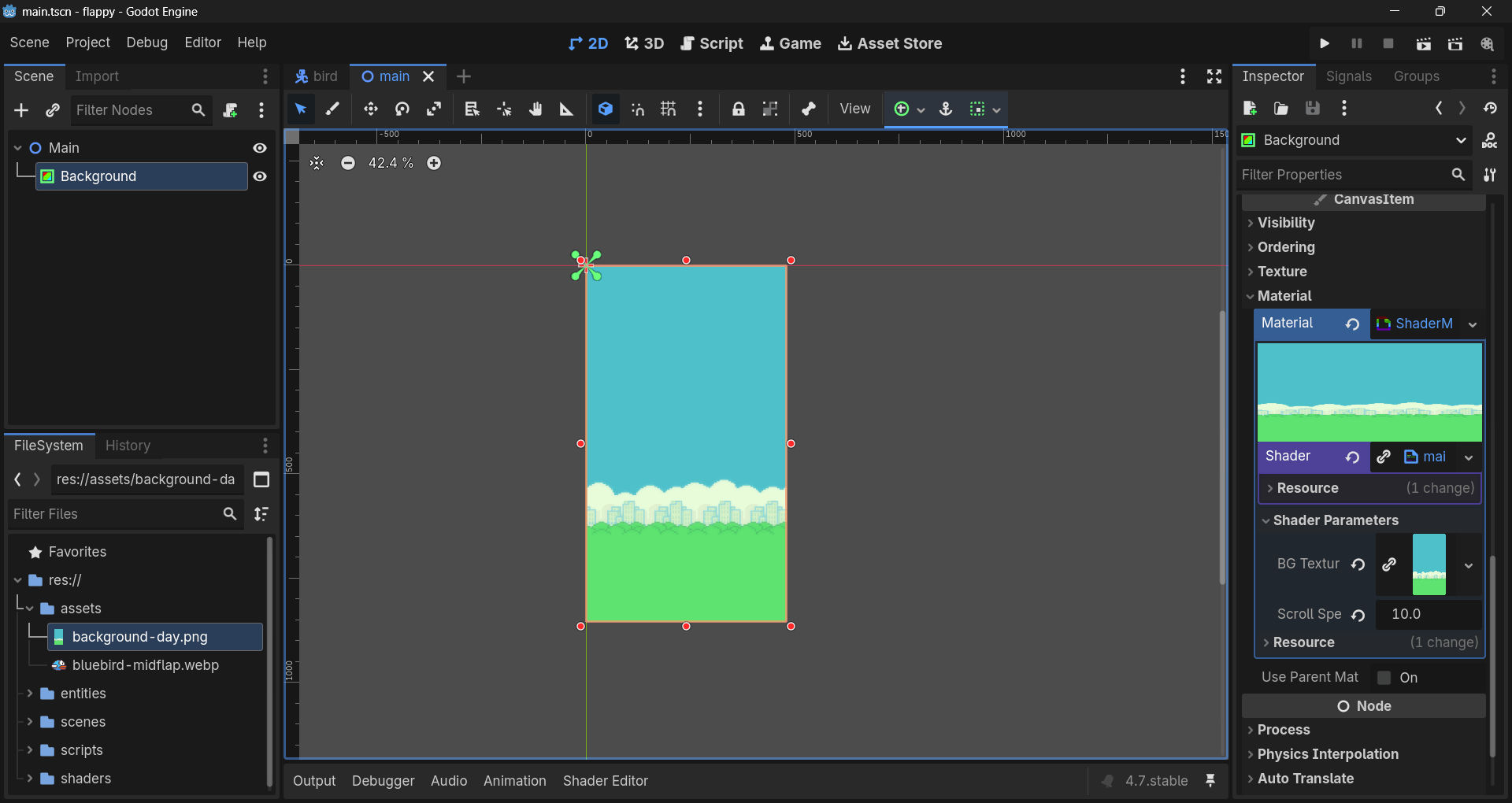The width and height of the screenshot is (1512, 803).
Task: Click Attach Script icon in Scene dock
Action: pos(230,110)
